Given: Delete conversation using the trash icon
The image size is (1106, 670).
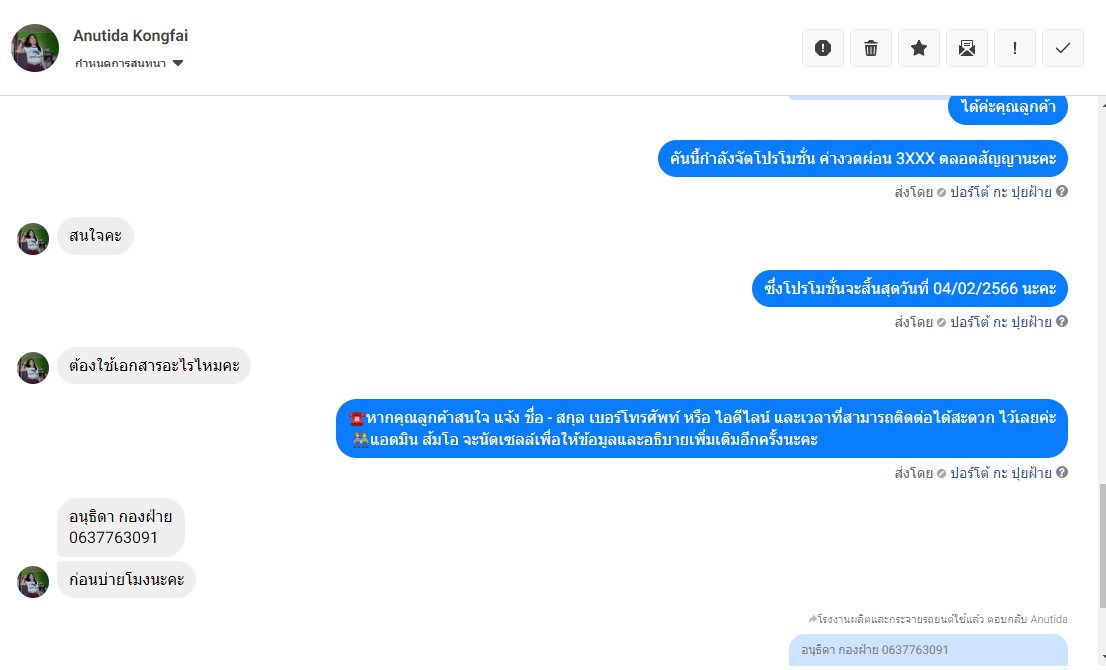Looking at the screenshot, I should (x=870, y=48).
